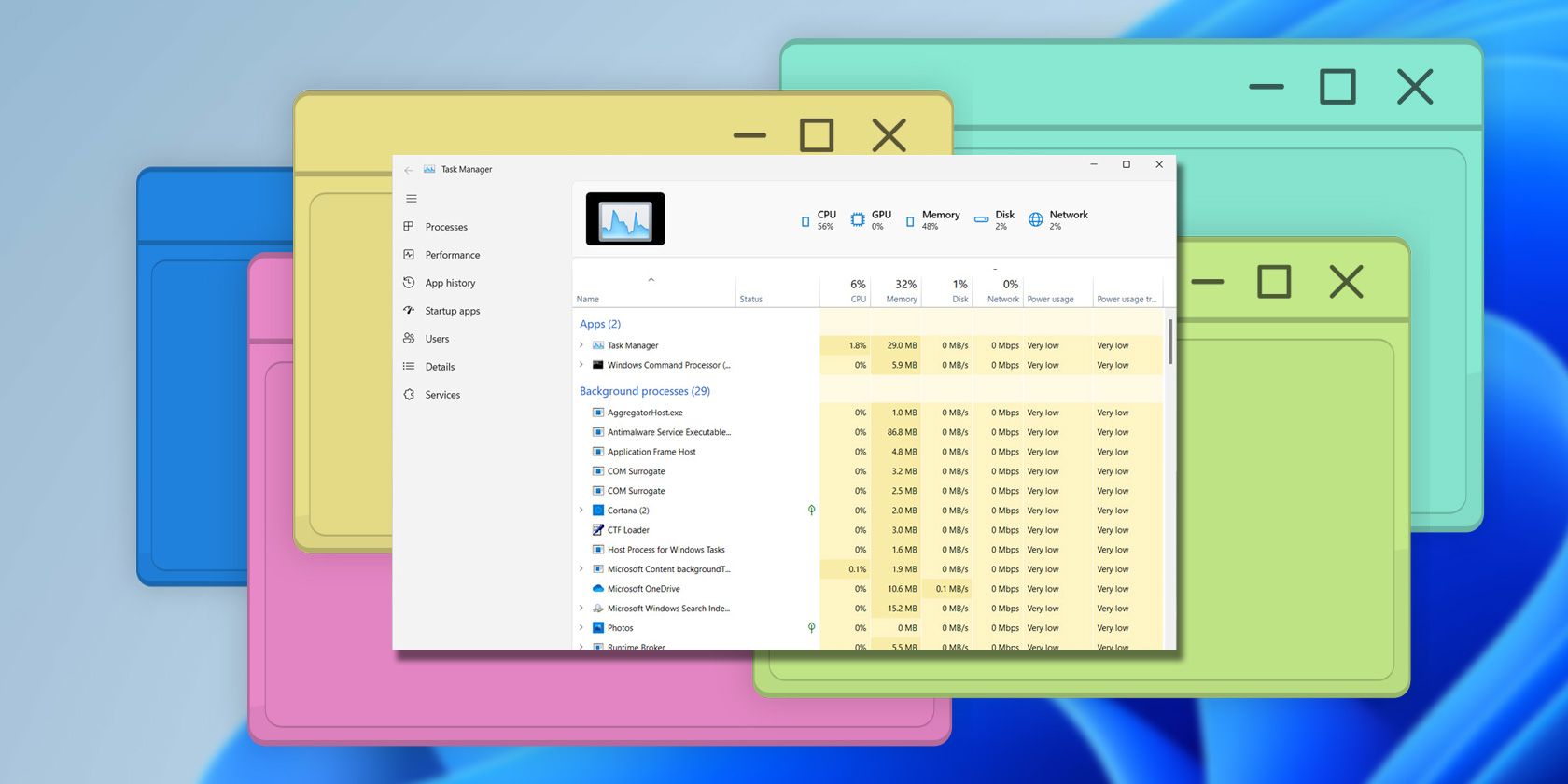Click the Task Manager title bar icon
This screenshot has height=784, width=1568.
point(429,169)
